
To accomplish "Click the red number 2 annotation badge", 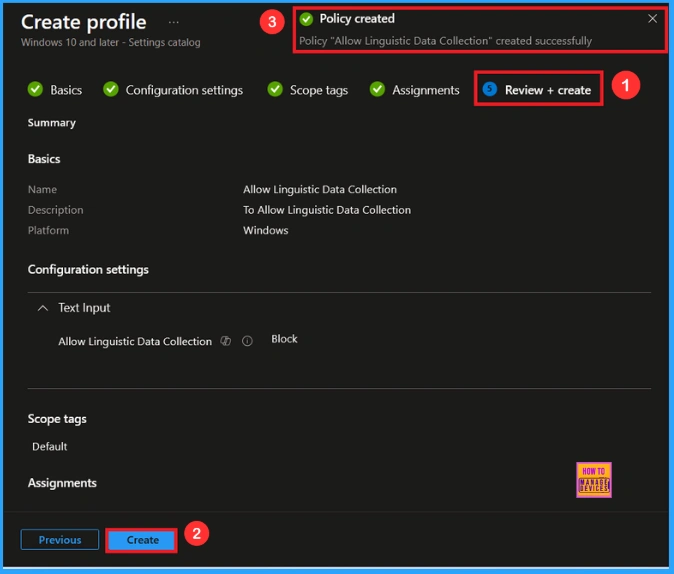I will click(x=197, y=534).
